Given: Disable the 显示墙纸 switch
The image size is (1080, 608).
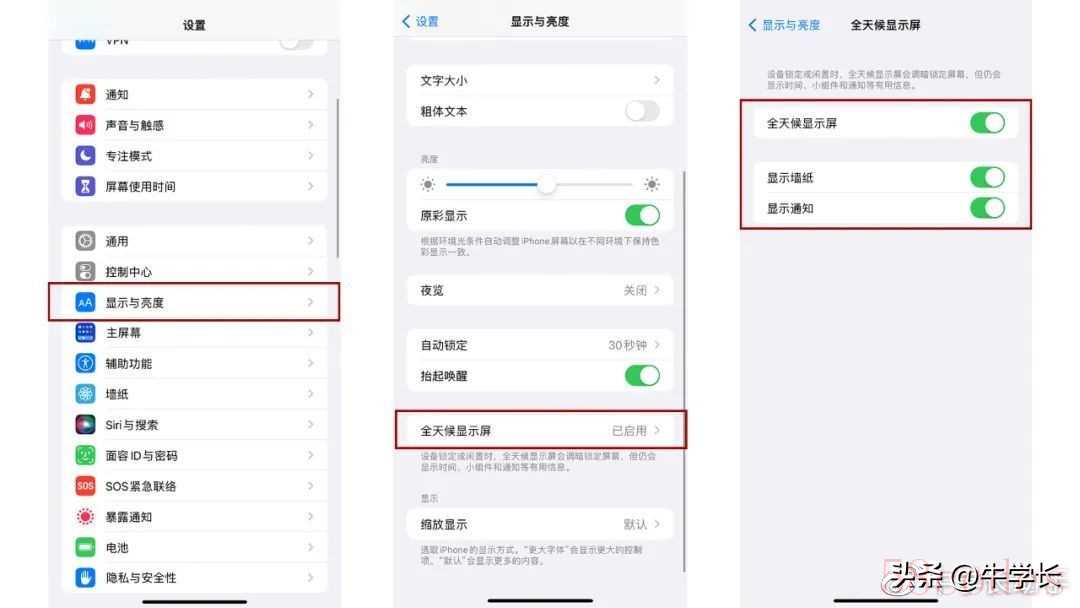Looking at the screenshot, I should [x=987, y=178].
